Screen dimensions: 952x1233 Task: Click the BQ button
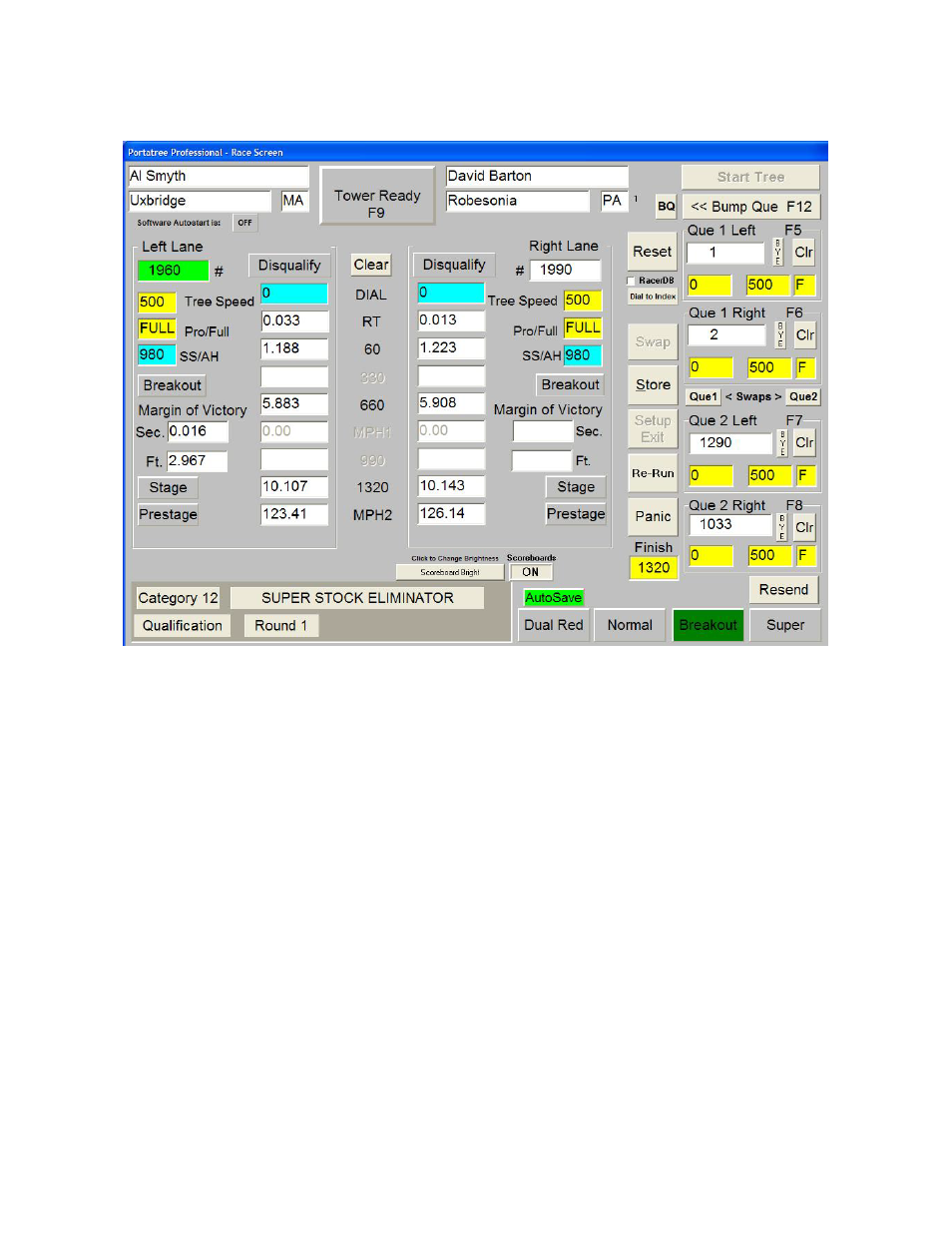coord(666,206)
